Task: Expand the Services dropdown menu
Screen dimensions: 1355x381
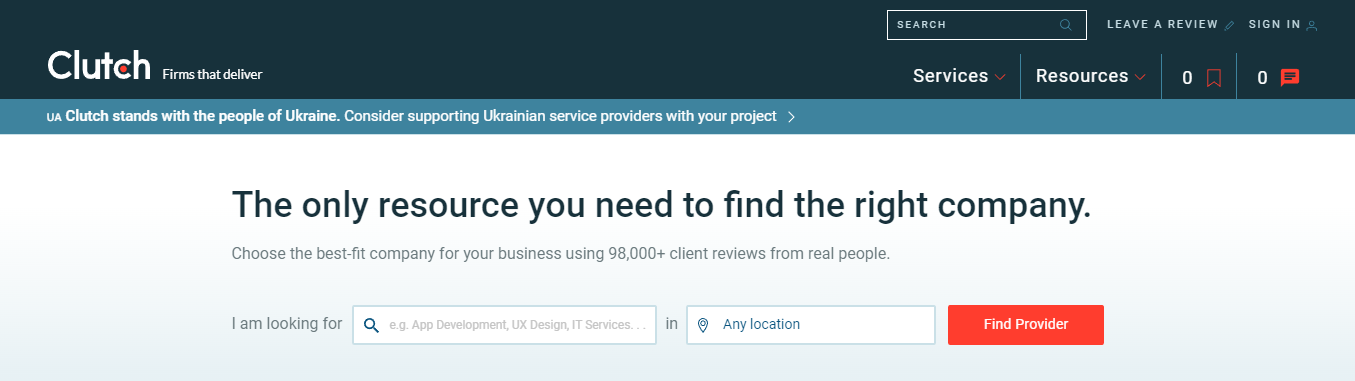Action: (959, 76)
